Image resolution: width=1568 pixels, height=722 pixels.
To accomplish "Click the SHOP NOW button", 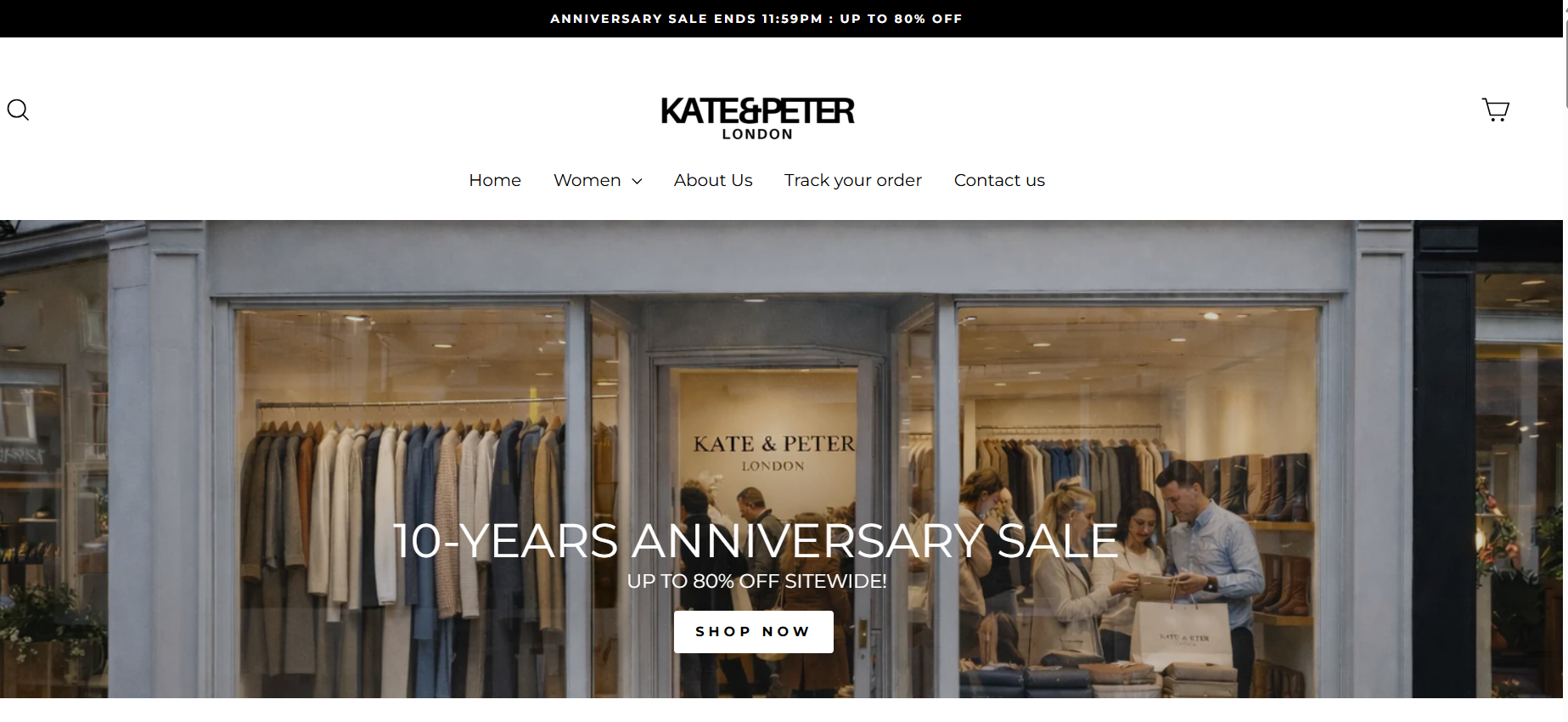I will point(754,632).
